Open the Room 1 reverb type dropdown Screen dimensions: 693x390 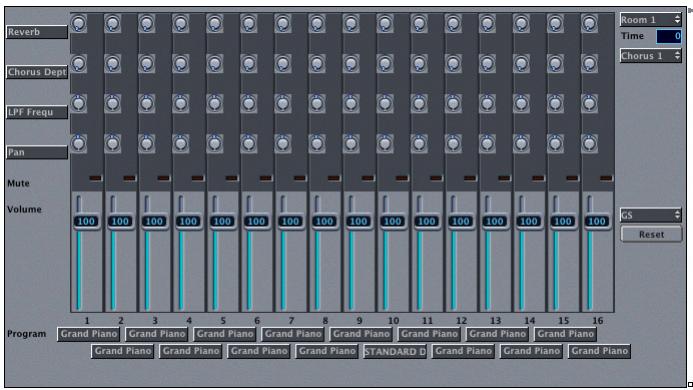click(x=651, y=19)
